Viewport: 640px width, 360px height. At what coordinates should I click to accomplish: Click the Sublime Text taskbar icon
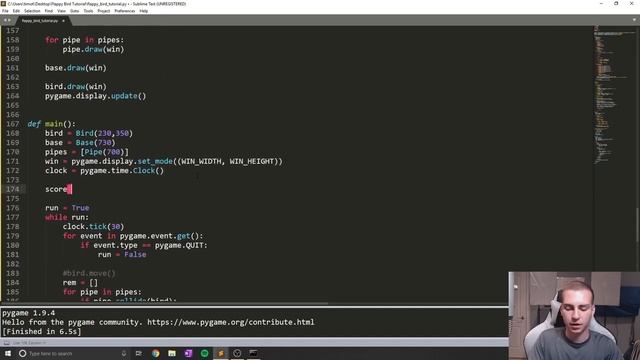pos(221,353)
